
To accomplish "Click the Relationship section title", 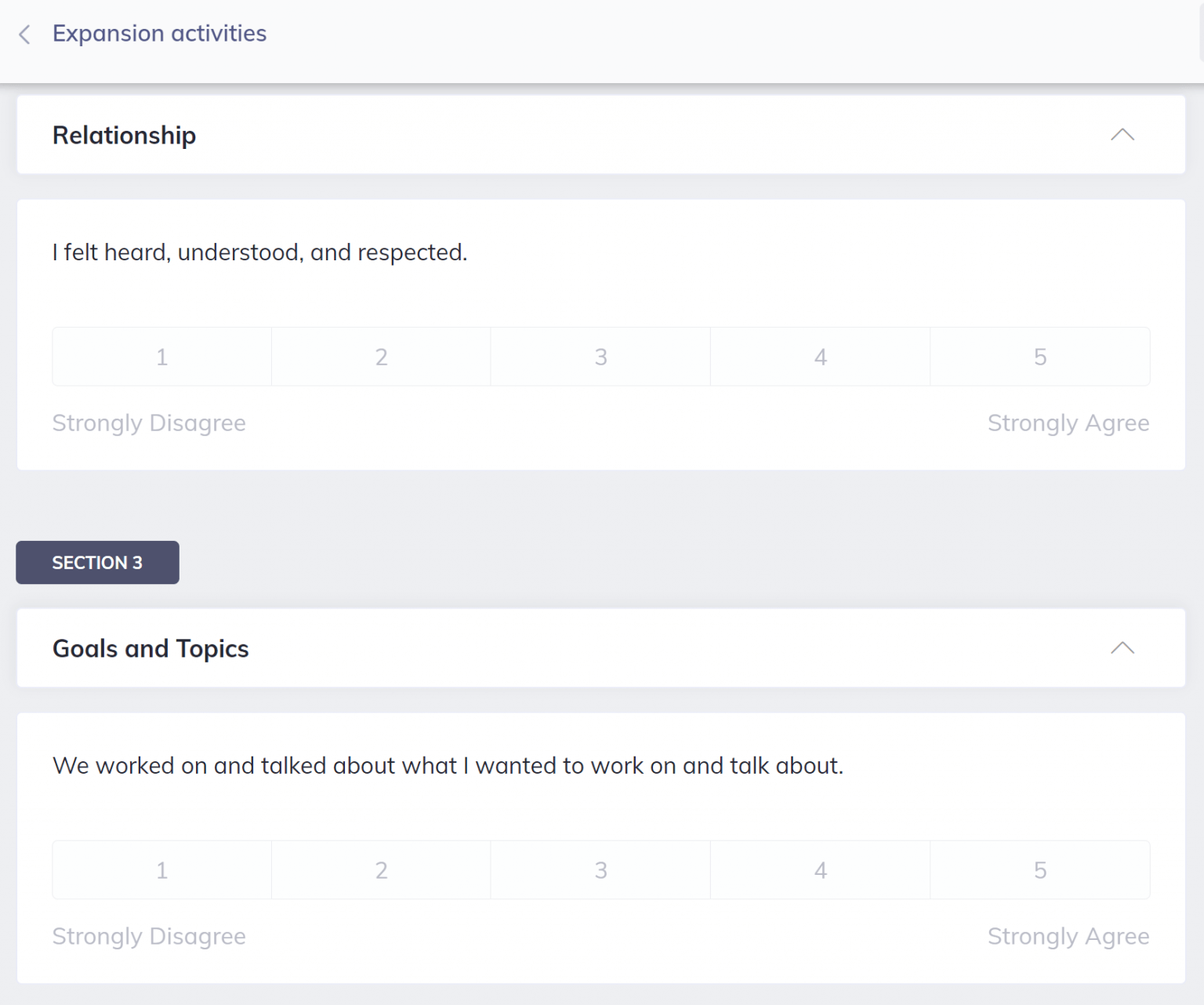I will [124, 136].
